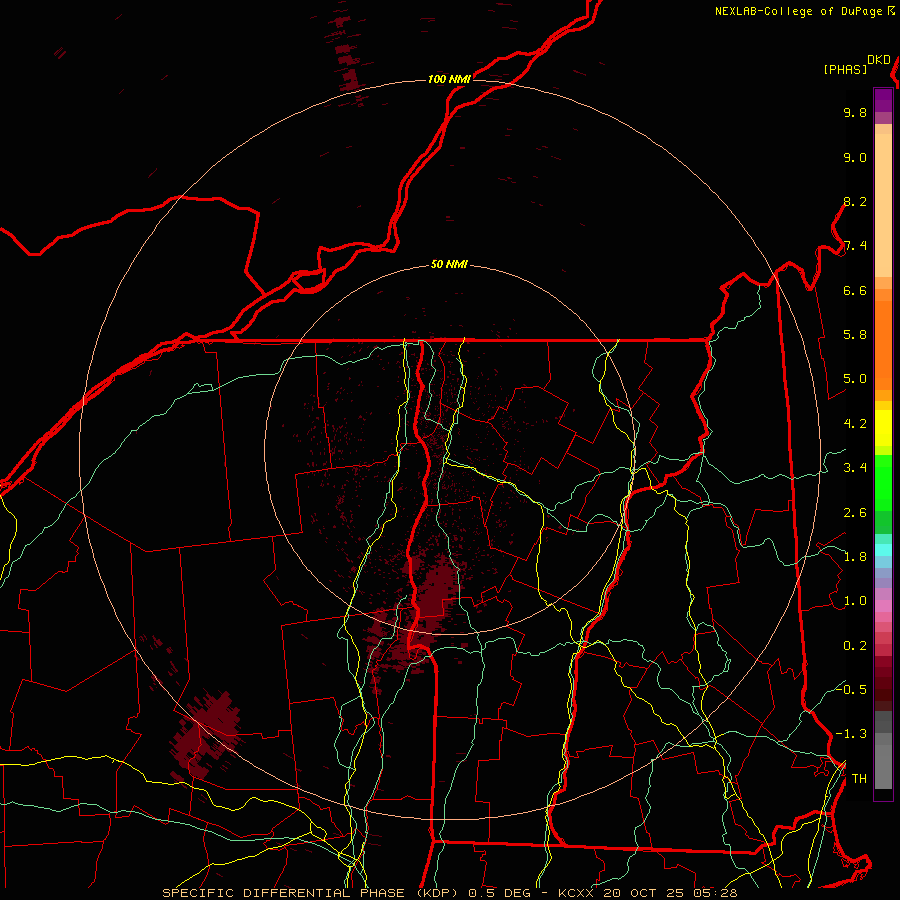Select the 2.6 value on the scale
This screenshot has width=900, height=900.
coord(855,513)
